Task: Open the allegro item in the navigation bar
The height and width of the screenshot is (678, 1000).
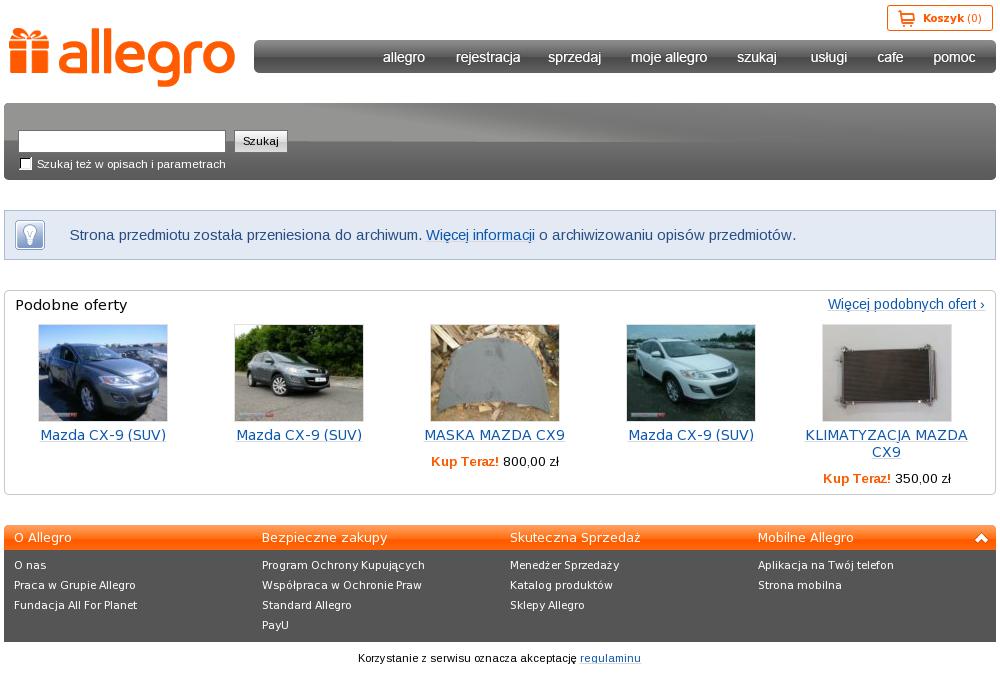Action: 404,57
